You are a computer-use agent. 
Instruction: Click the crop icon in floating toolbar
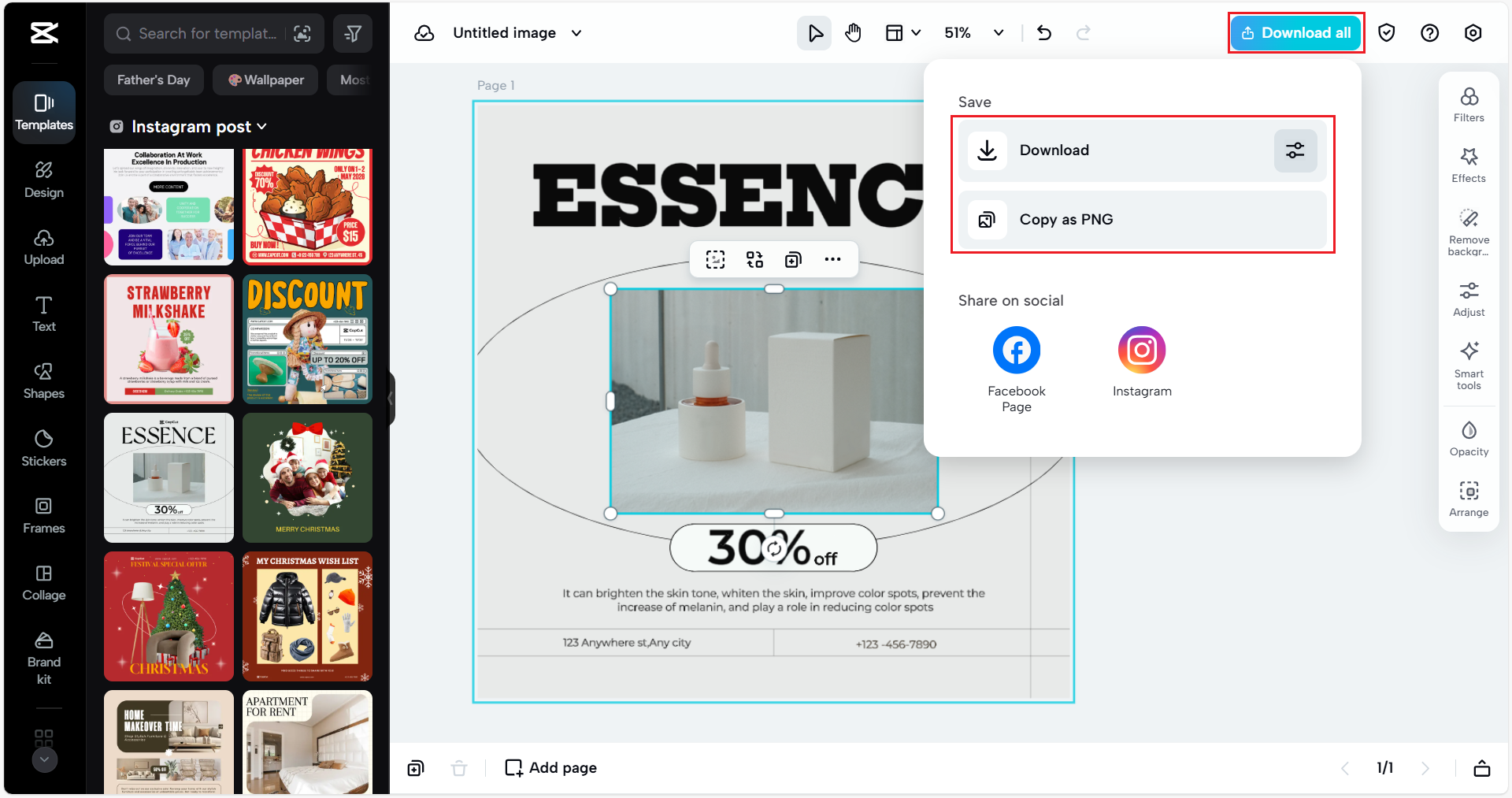tap(715, 259)
